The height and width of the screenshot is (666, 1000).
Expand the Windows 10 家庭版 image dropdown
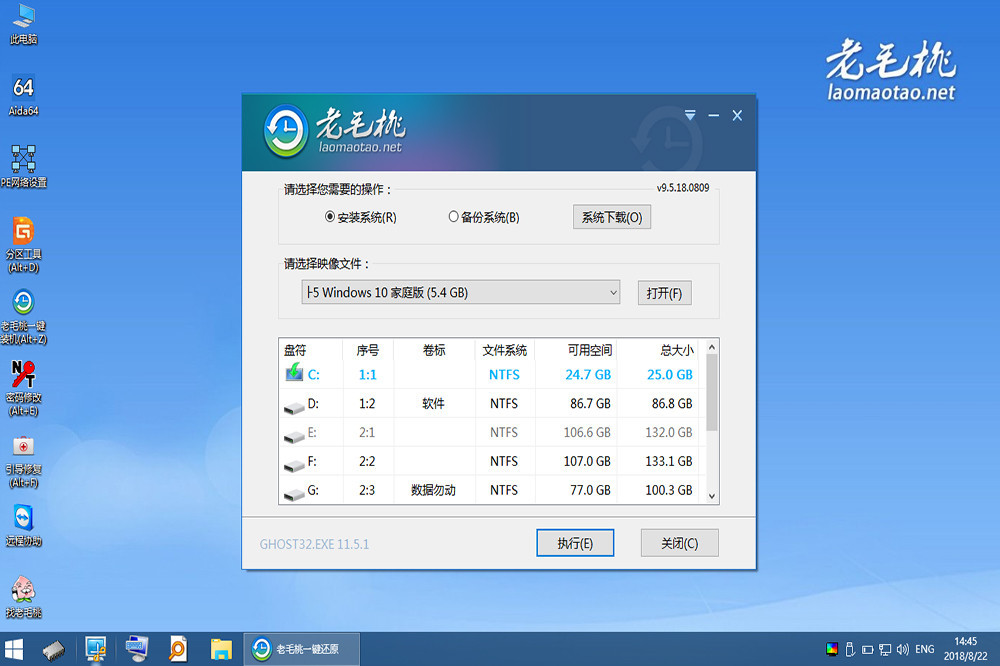point(613,293)
